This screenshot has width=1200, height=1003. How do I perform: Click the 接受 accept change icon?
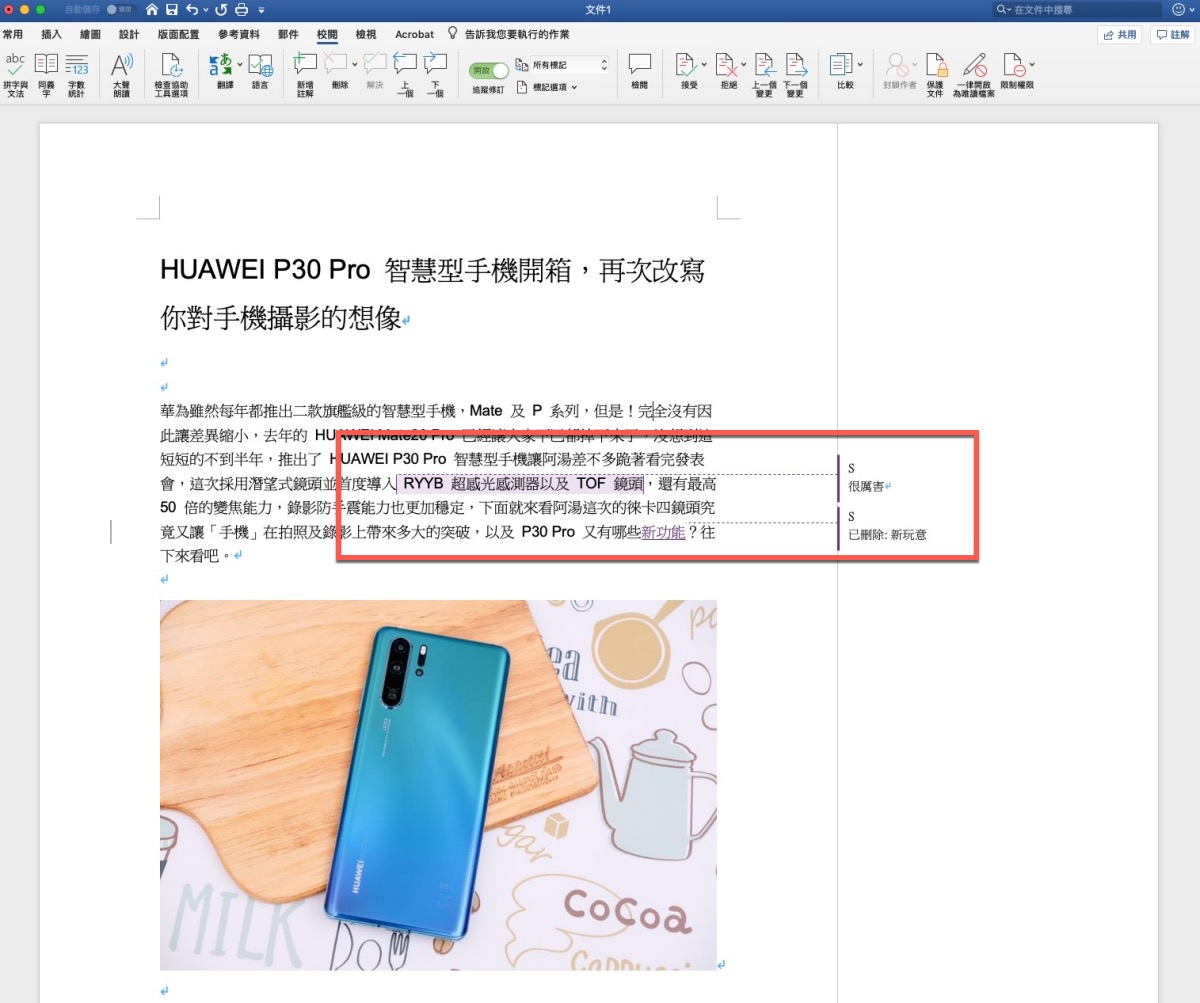coord(686,66)
